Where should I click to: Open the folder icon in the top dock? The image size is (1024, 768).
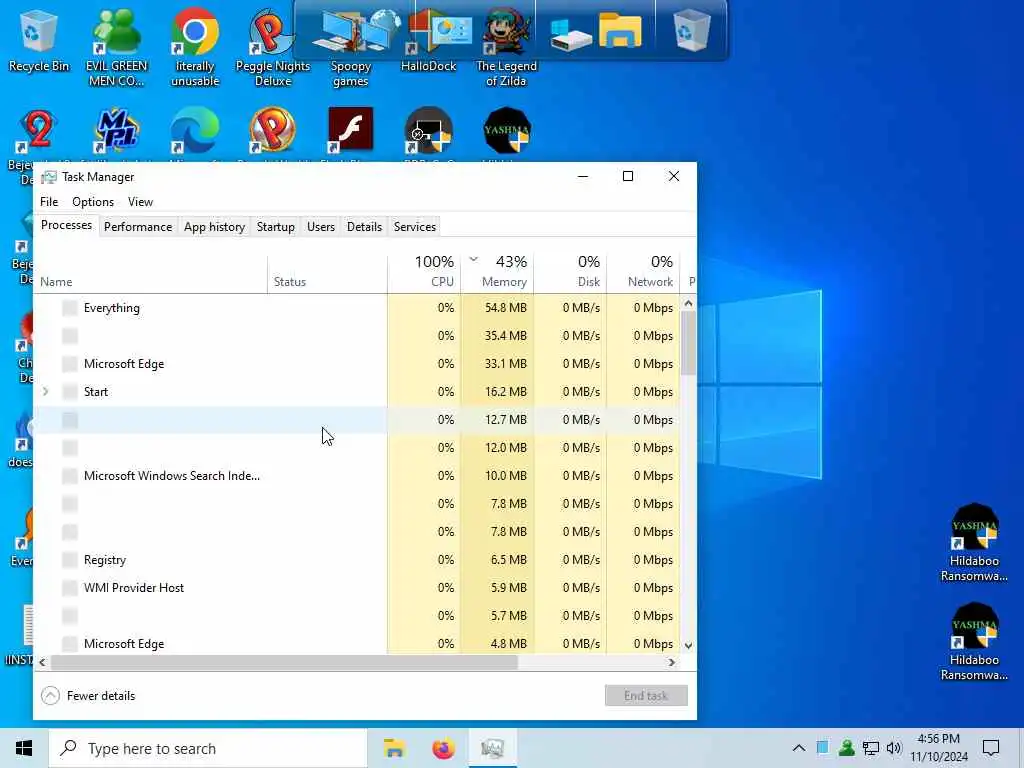point(620,30)
